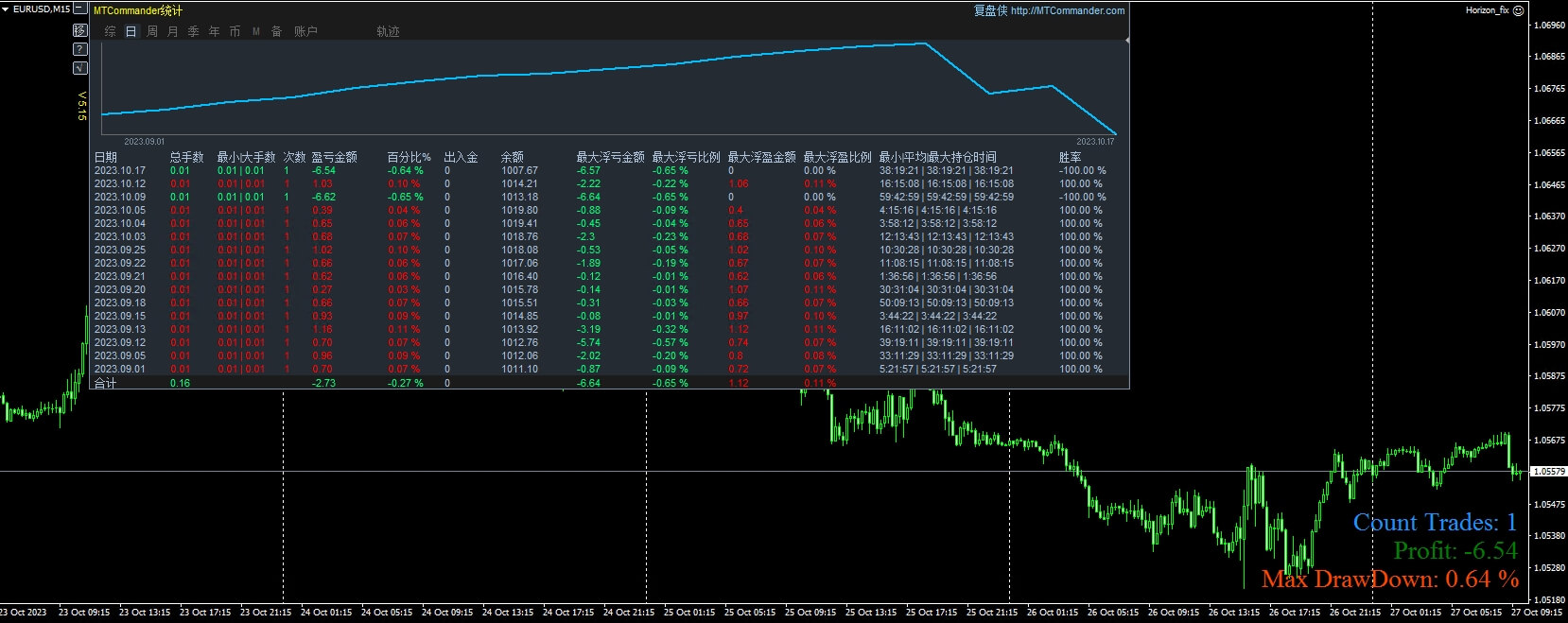Toggle the √ checkmark button on panel
Screen dimensions: 1568x623
[80, 68]
